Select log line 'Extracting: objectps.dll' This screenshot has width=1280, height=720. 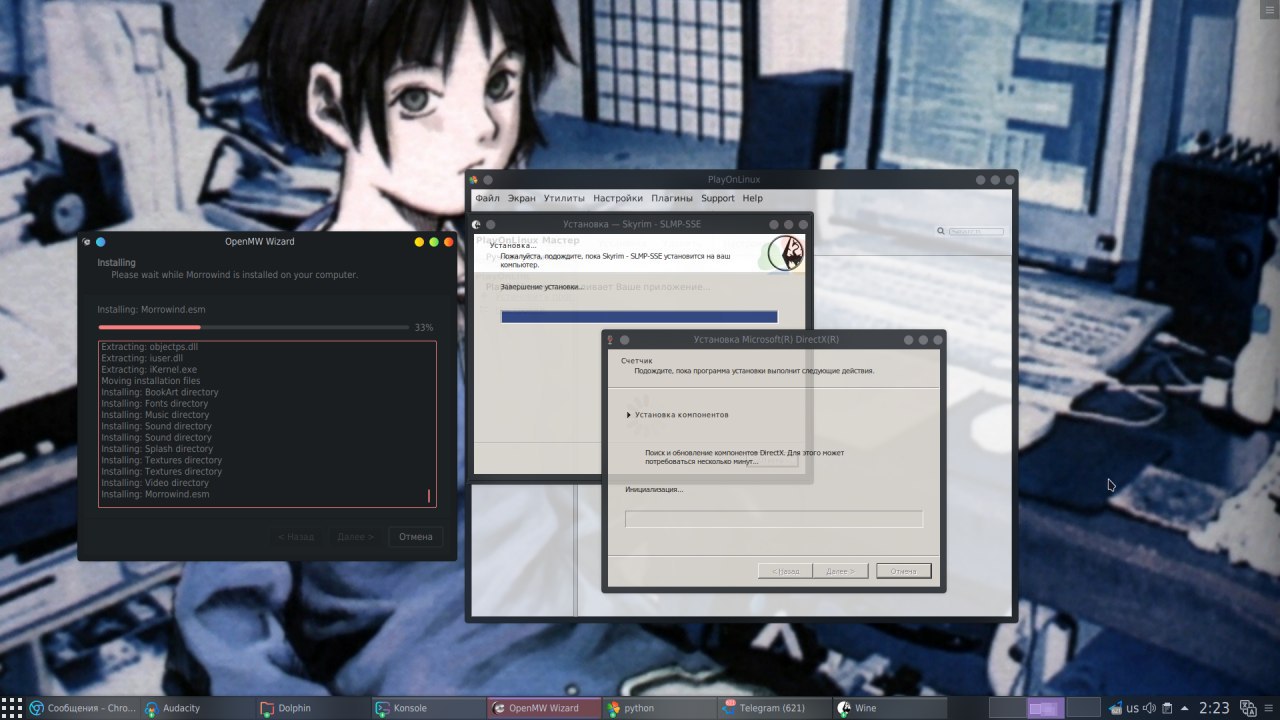pyautogui.click(x=150, y=347)
